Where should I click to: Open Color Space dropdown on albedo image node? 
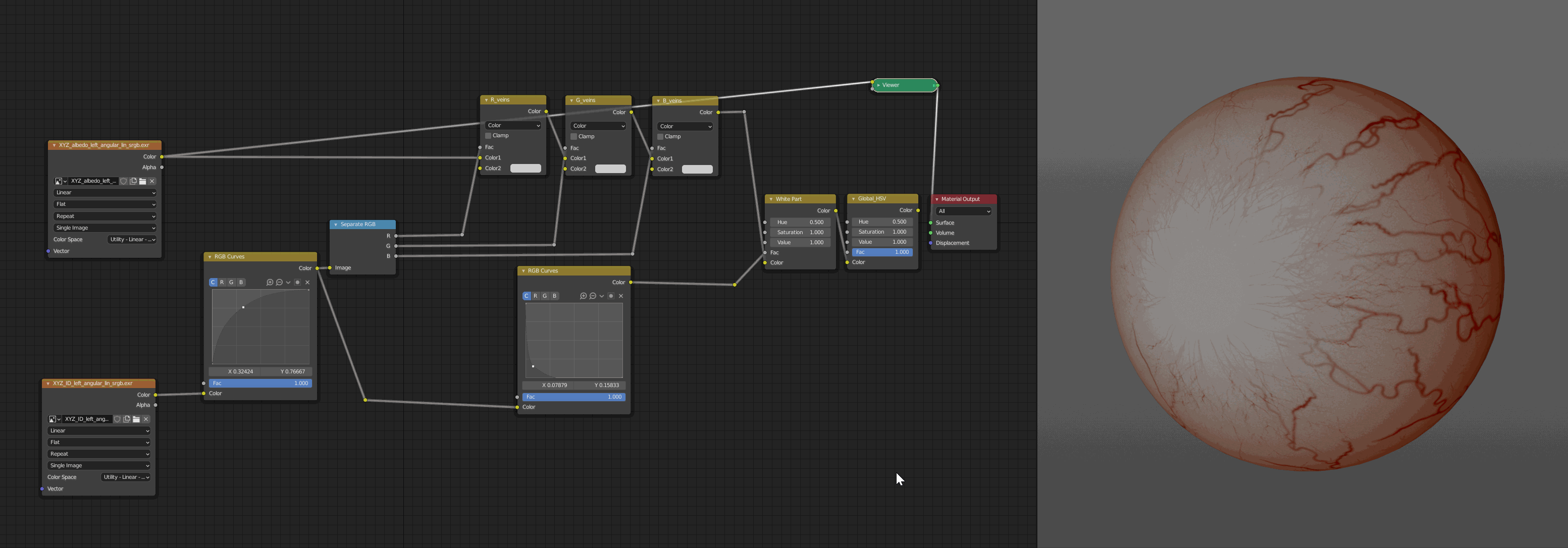(132, 240)
